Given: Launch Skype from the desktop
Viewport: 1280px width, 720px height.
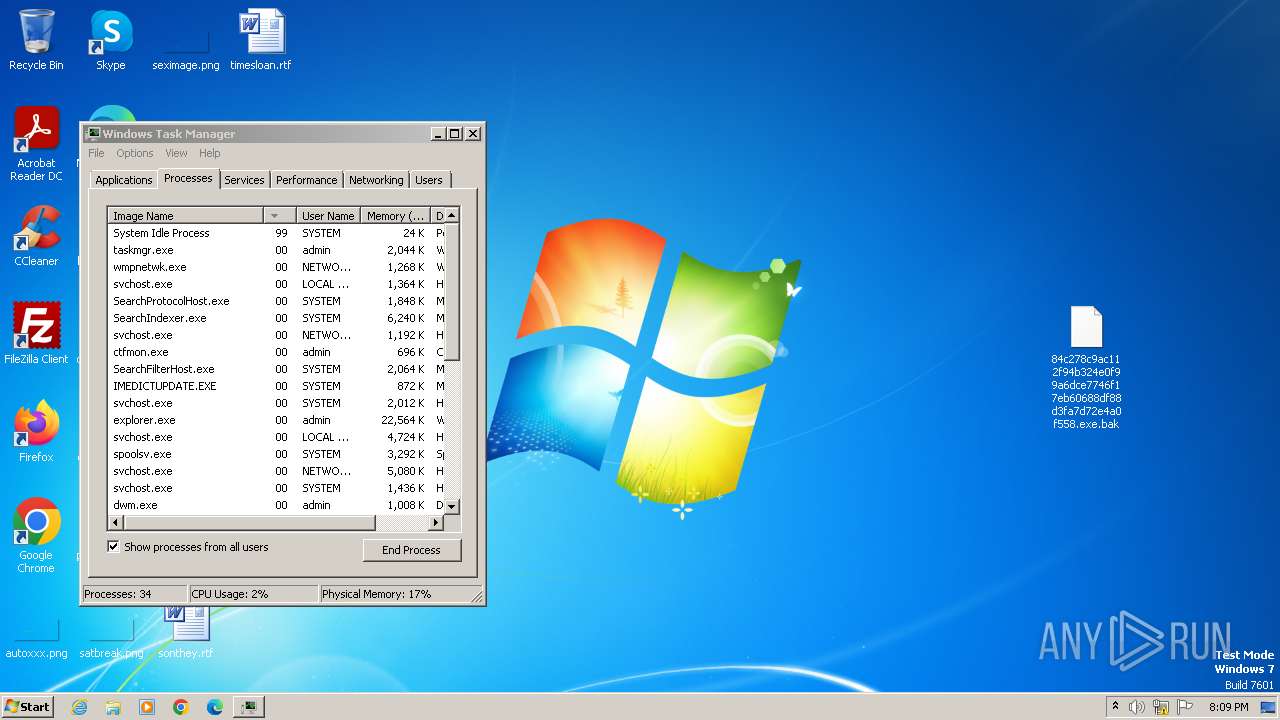Looking at the screenshot, I should pos(110,40).
